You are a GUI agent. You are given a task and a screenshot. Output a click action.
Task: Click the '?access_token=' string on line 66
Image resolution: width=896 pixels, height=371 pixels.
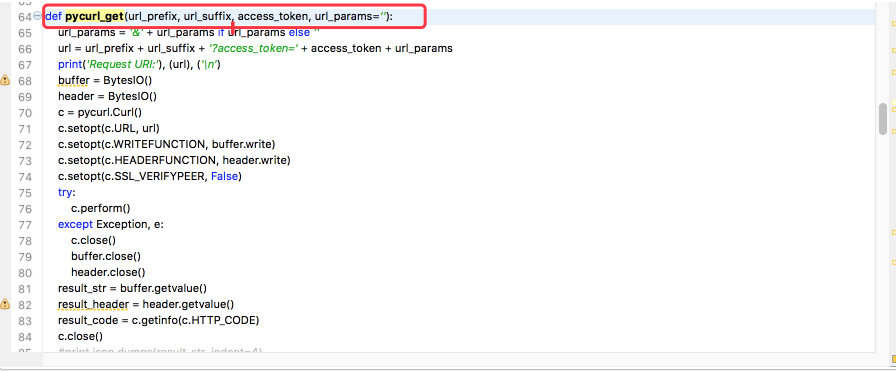click(x=253, y=49)
